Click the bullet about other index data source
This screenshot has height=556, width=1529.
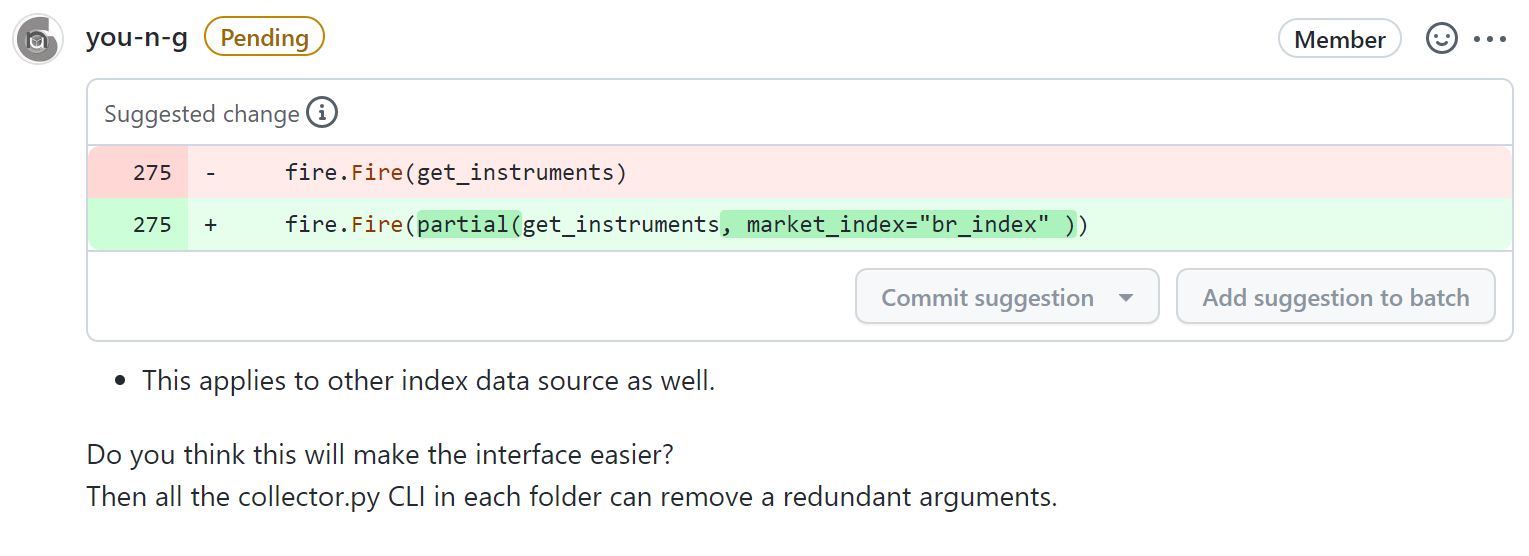(428, 381)
